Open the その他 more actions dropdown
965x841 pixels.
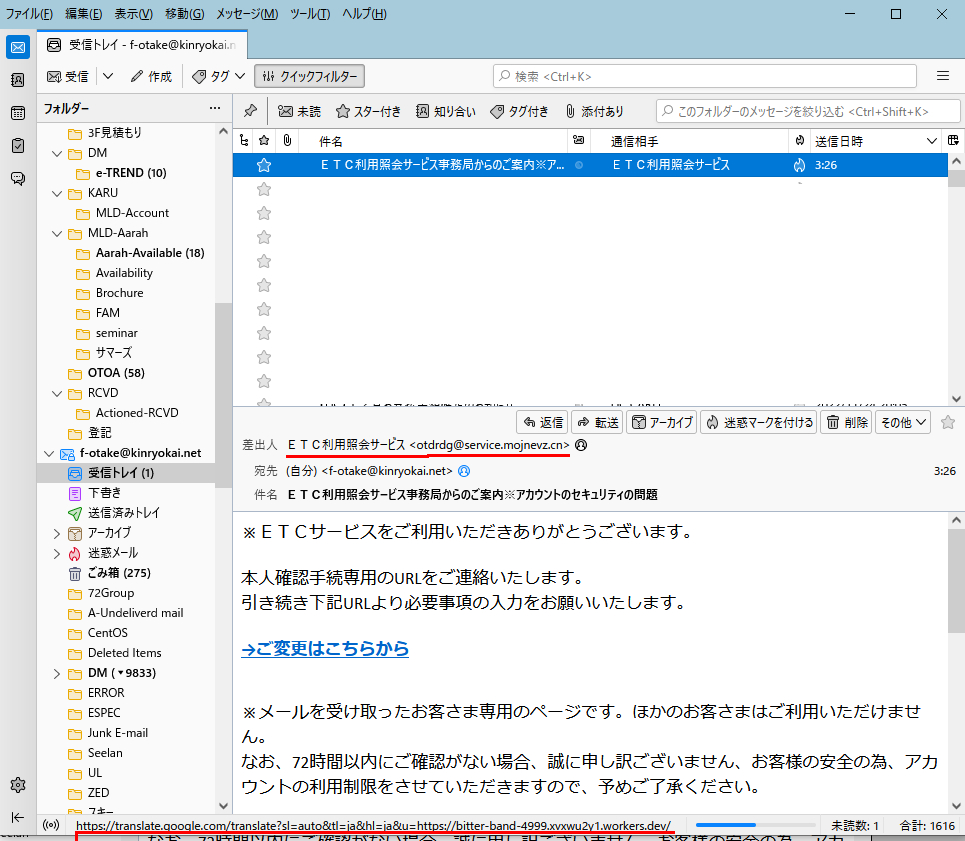(903, 422)
